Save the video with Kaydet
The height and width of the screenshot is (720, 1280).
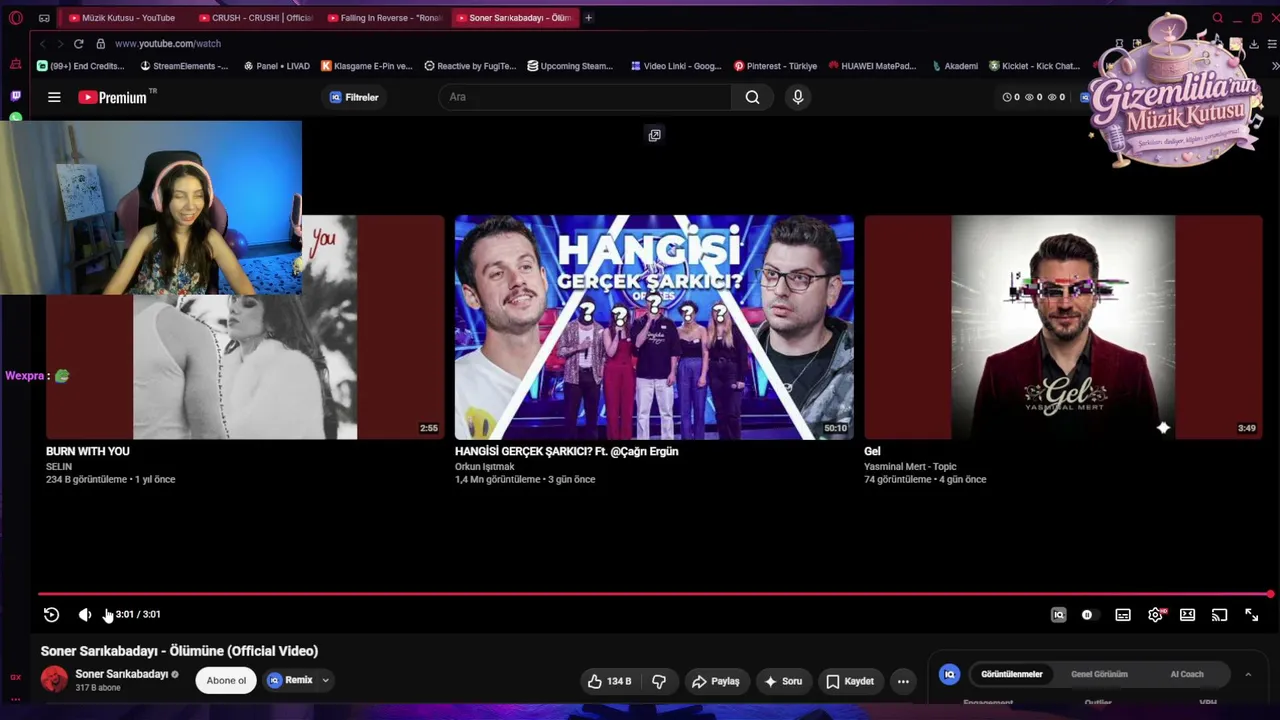coord(850,681)
